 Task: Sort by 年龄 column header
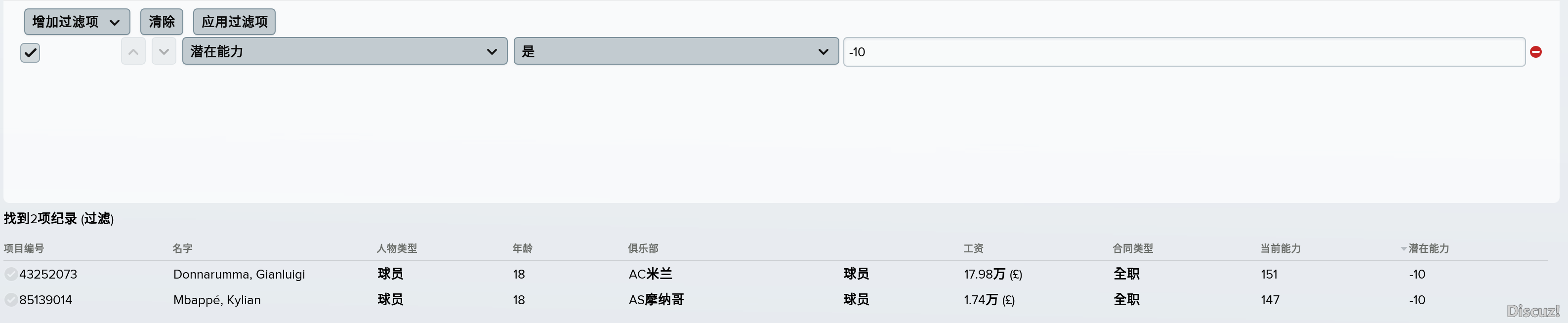click(522, 248)
